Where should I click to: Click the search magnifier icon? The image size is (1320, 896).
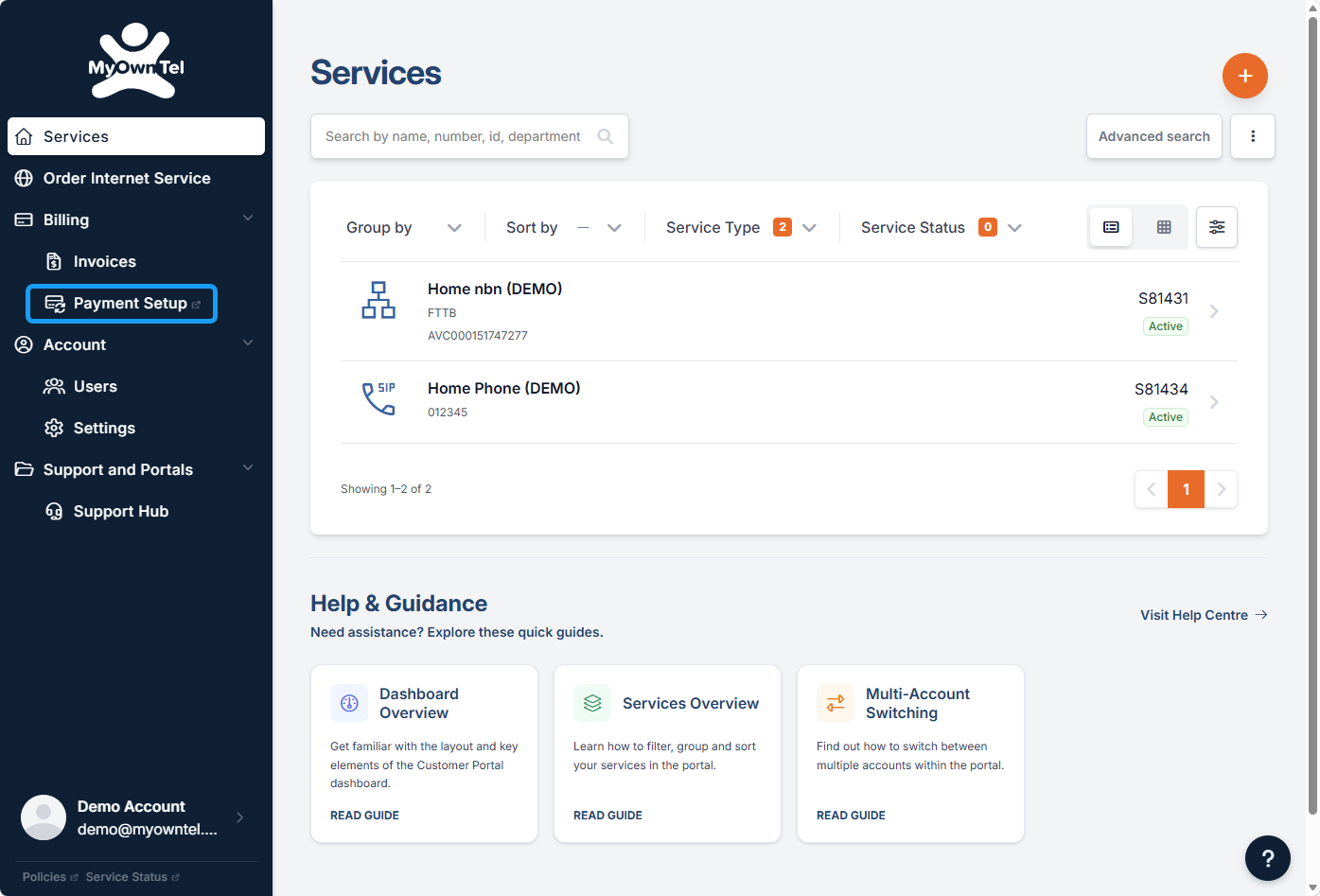tap(606, 136)
